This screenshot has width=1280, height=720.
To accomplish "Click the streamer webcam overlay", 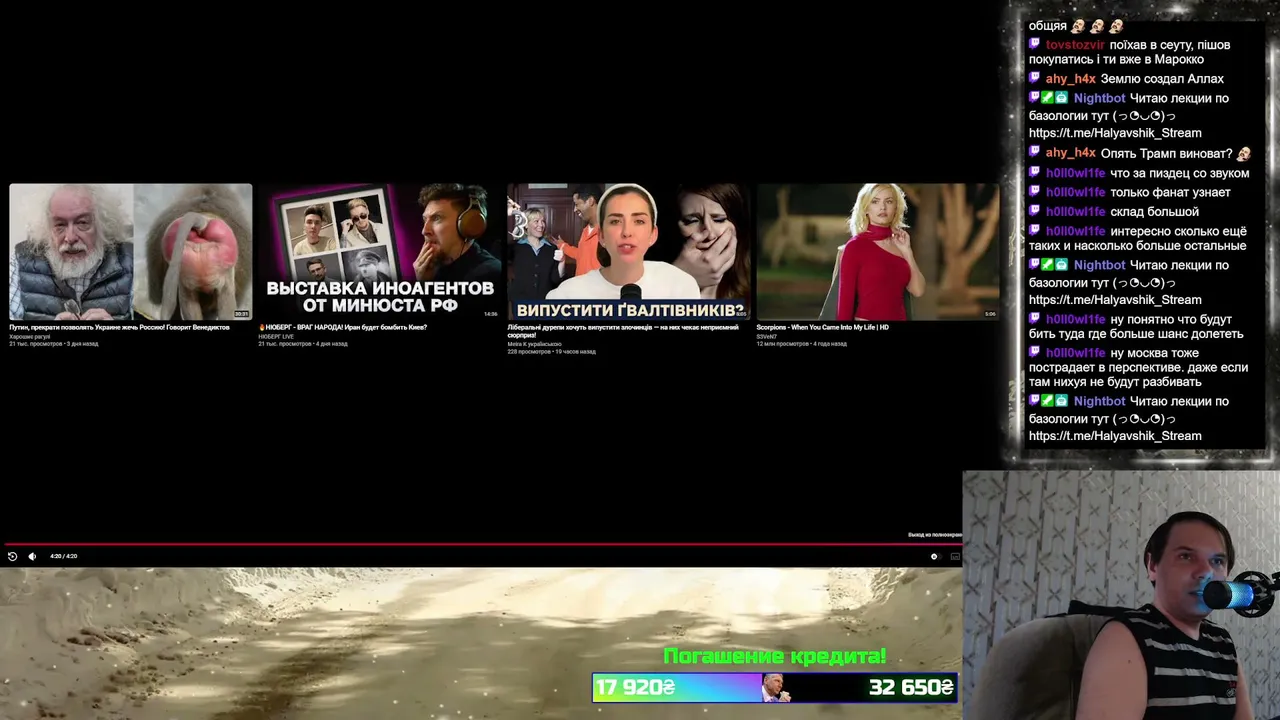I will (x=1121, y=595).
